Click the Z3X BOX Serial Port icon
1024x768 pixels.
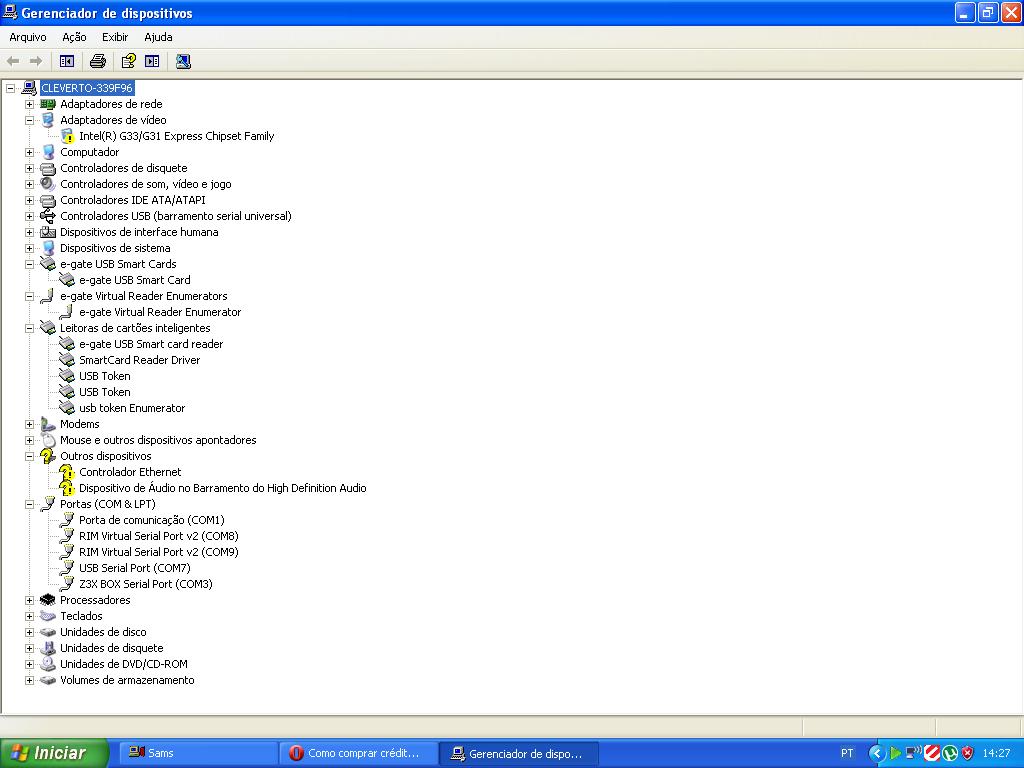coord(67,584)
